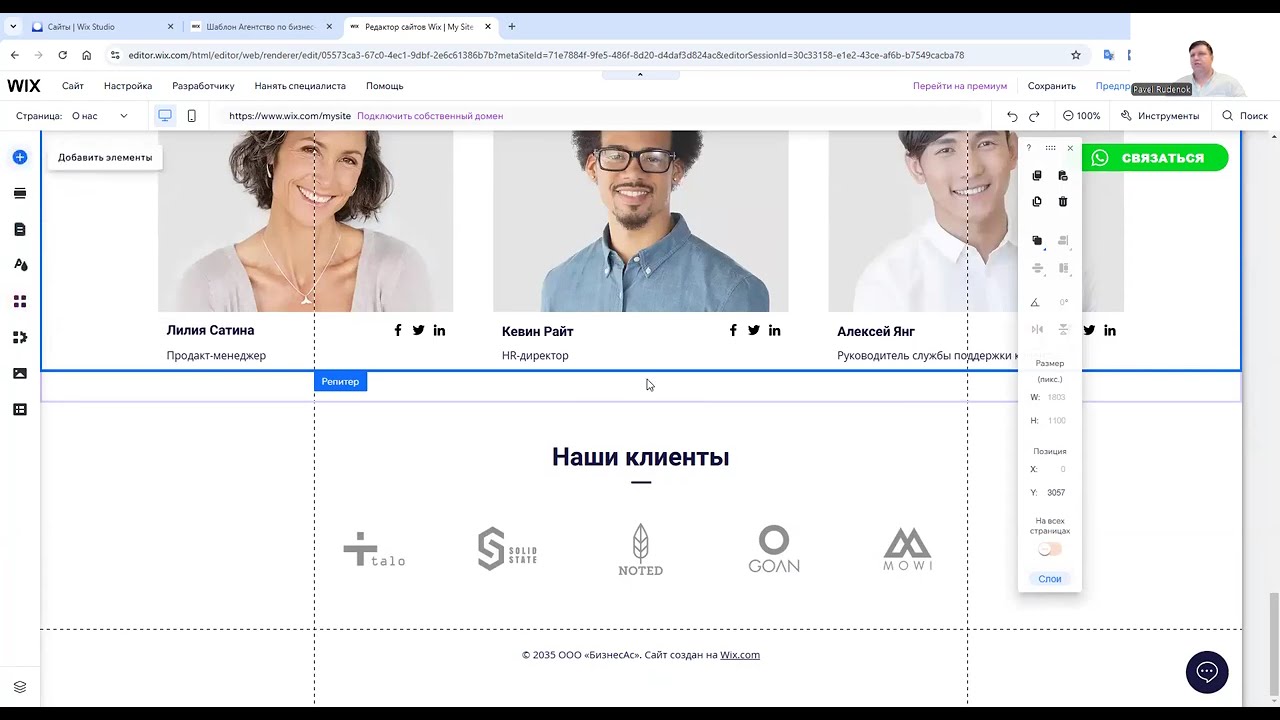Image resolution: width=1280 pixels, height=720 pixels.
Task: Open the 100% zoom control
Action: click(1081, 116)
